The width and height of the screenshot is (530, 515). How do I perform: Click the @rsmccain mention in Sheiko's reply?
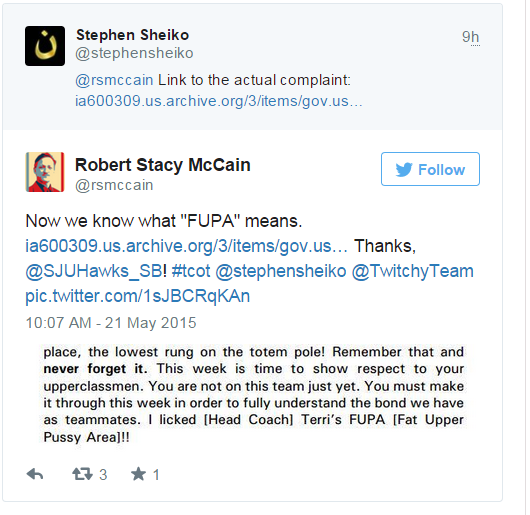pyautogui.click(x=114, y=80)
